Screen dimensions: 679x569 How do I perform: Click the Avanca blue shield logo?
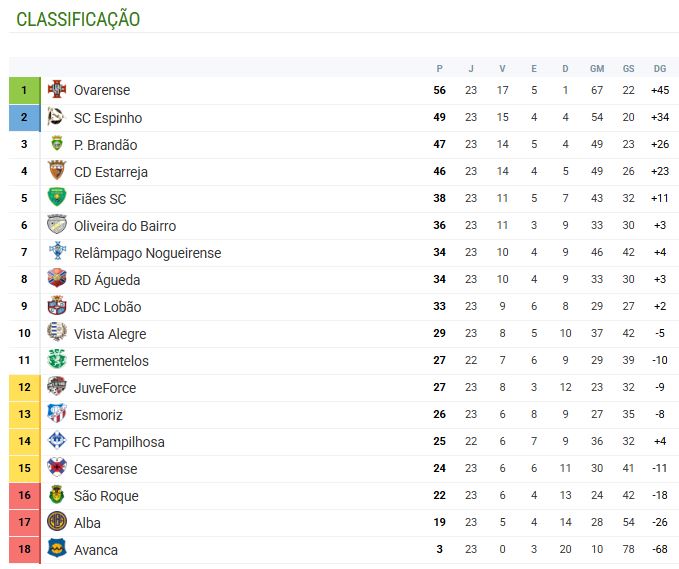[x=57, y=548]
